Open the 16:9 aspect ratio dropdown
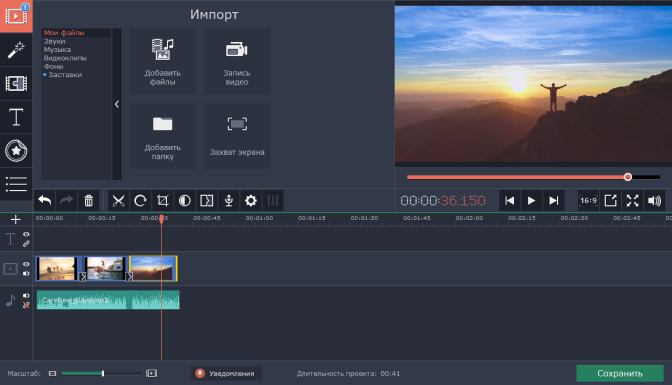 click(x=588, y=200)
